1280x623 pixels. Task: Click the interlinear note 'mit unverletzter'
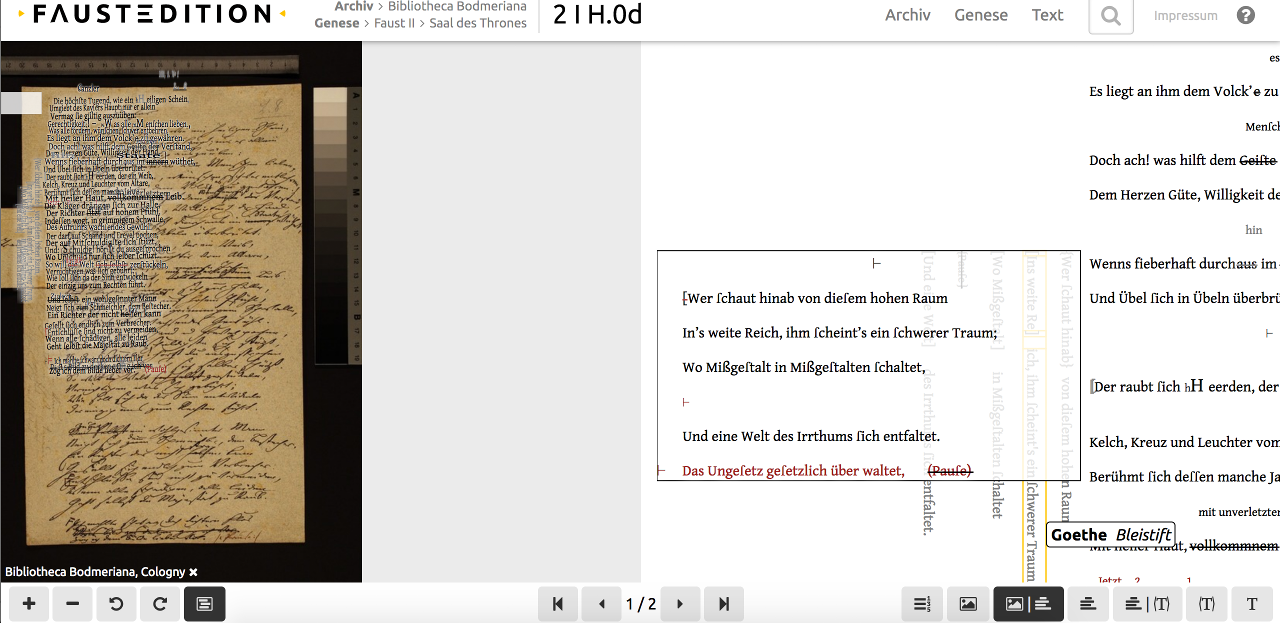pyautogui.click(x=1239, y=512)
